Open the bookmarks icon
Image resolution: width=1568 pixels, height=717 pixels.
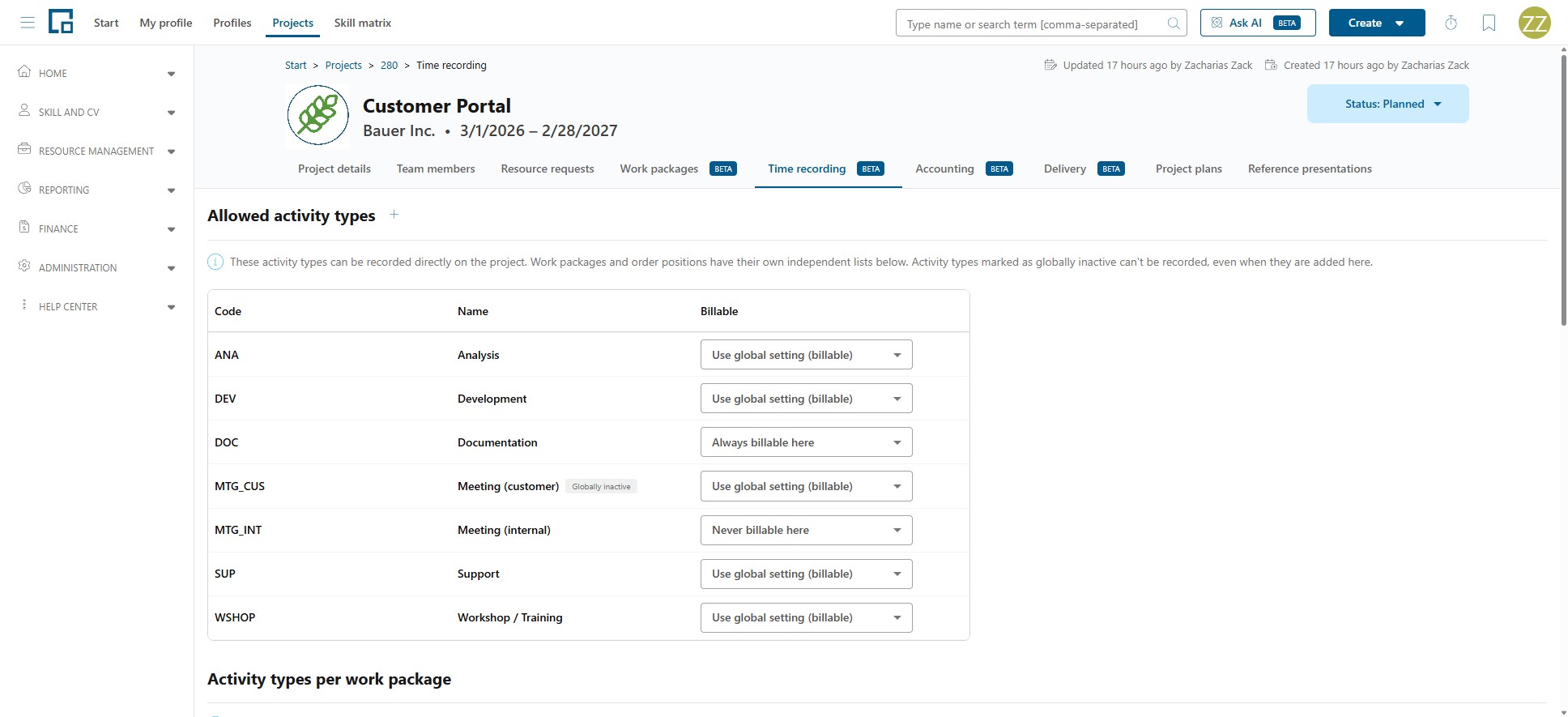pyautogui.click(x=1489, y=23)
